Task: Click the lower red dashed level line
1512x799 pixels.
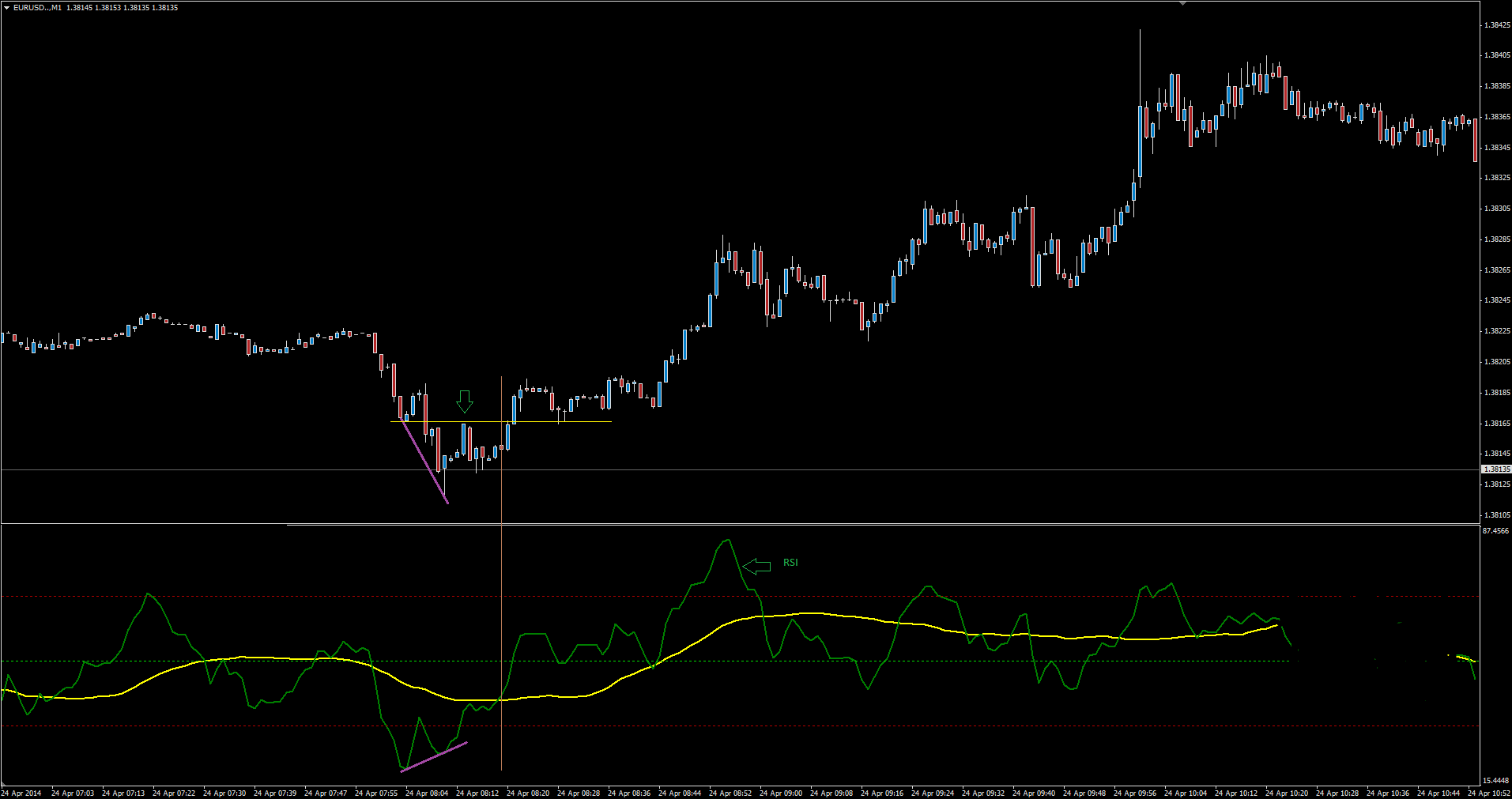Action: [237, 726]
